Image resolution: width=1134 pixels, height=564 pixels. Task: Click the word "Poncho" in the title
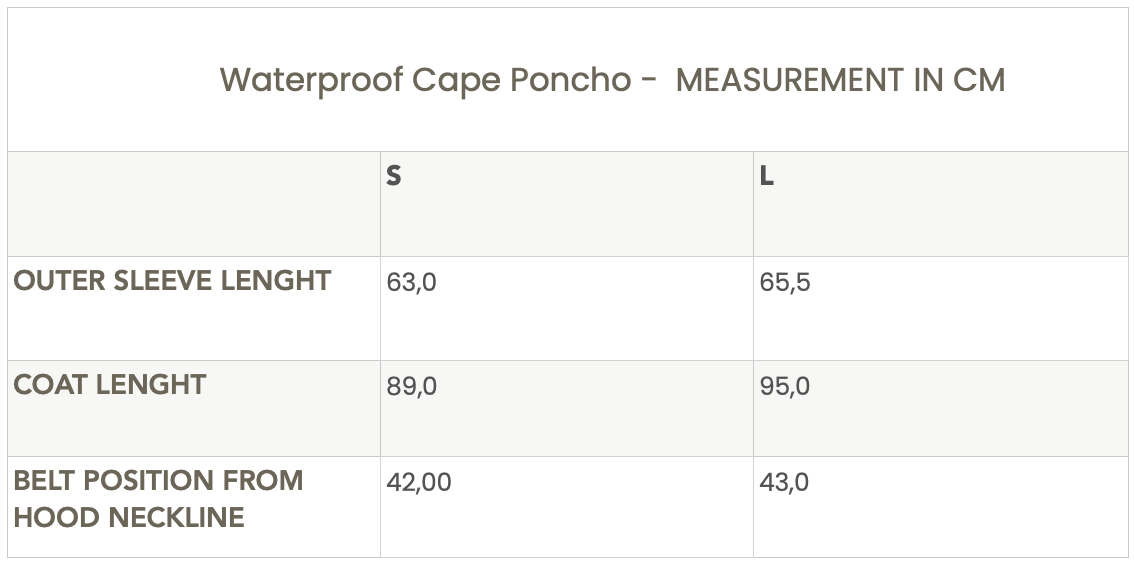pyautogui.click(x=570, y=80)
